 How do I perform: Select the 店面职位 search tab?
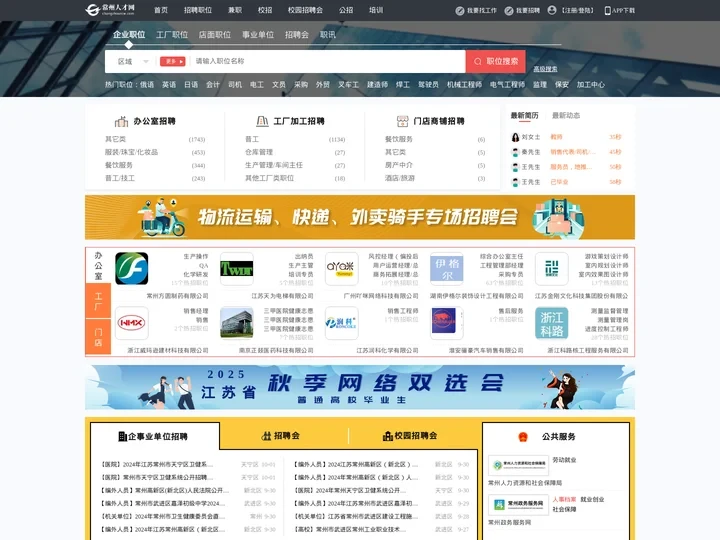(215, 34)
